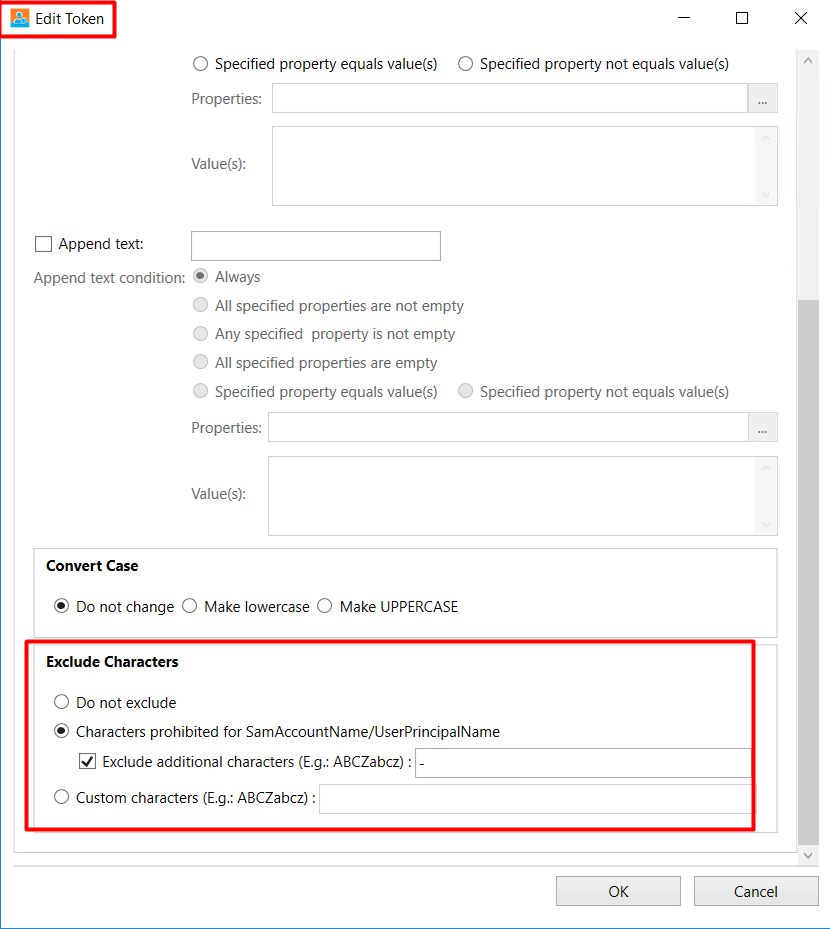Image resolution: width=830 pixels, height=929 pixels.
Task: Select the Custom characters radio option
Action: point(62,797)
